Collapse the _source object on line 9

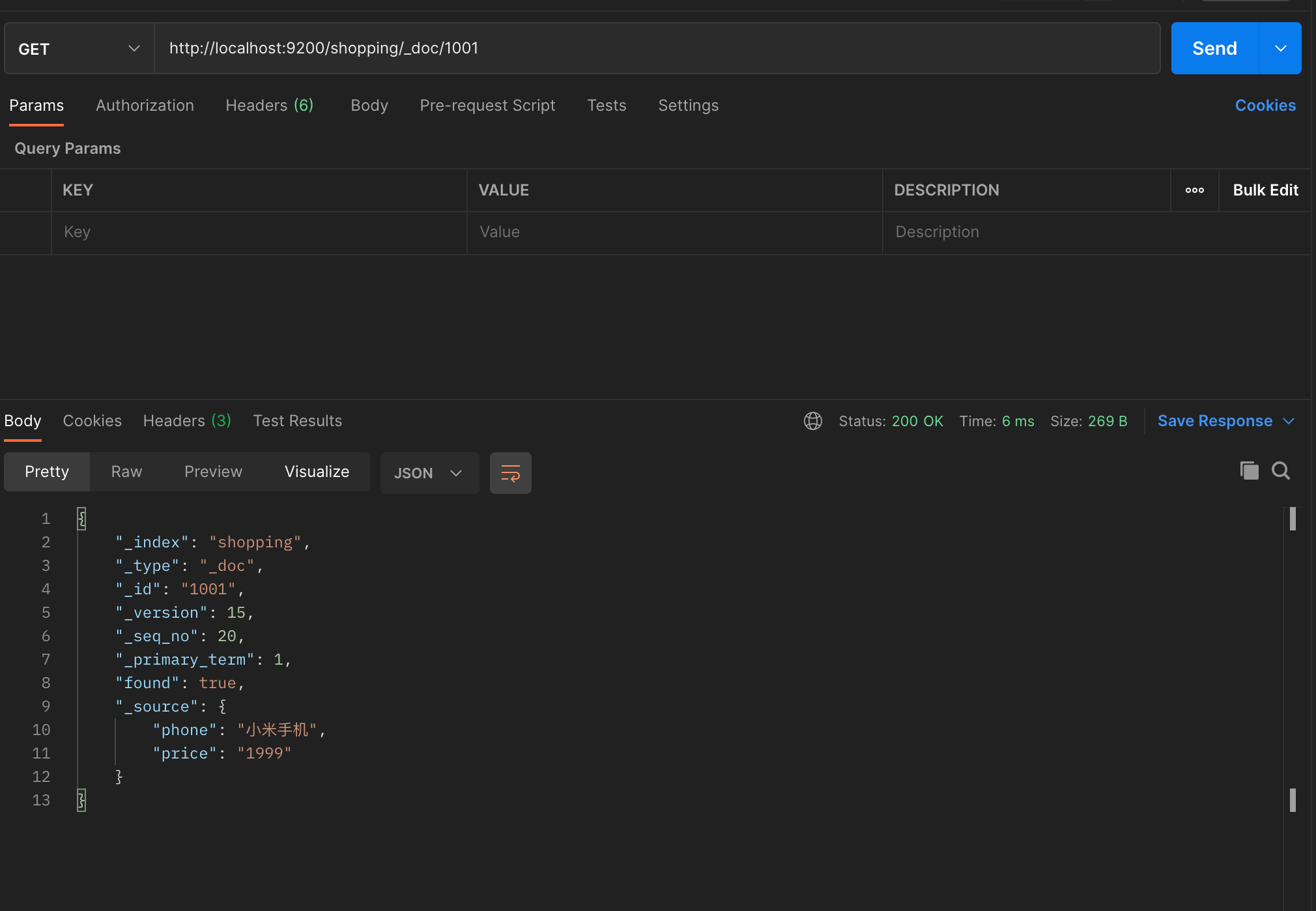click(223, 706)
